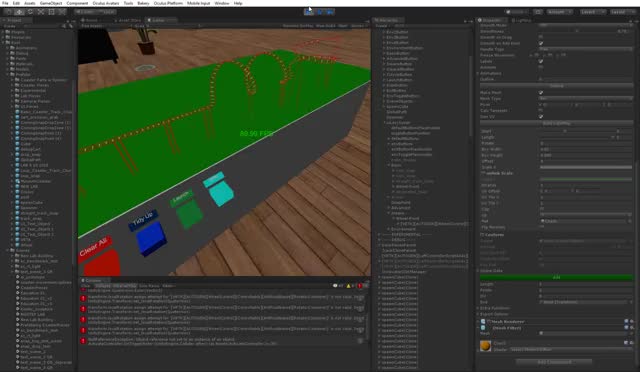Toggle the console warning filter icon

tap(350, 286)
